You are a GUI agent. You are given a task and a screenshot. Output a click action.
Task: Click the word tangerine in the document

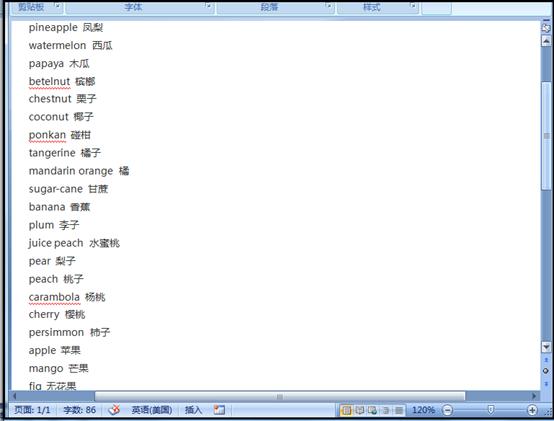52,153
